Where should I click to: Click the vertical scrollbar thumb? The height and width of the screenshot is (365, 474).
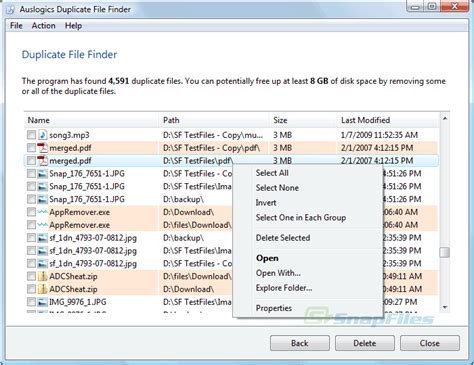click(445, 252)
